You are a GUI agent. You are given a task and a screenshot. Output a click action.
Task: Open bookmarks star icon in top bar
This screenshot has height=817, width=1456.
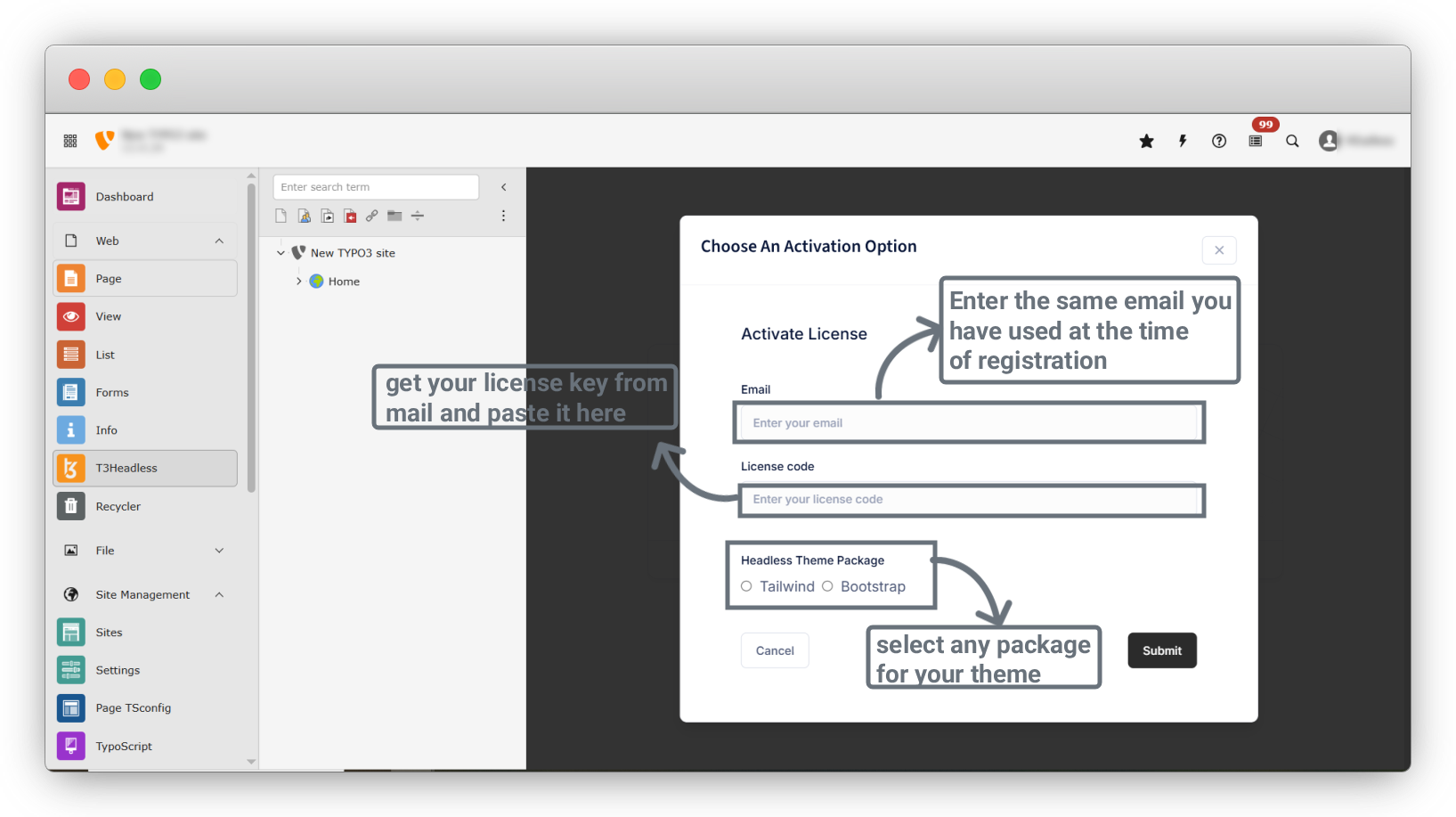1146,141
